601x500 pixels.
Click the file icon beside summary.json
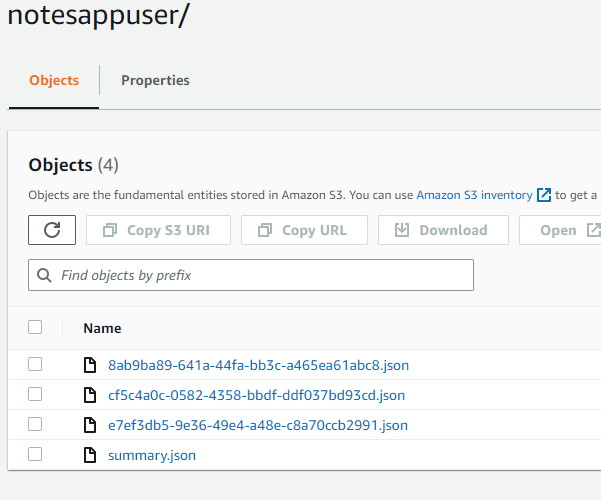click(90, 455)
